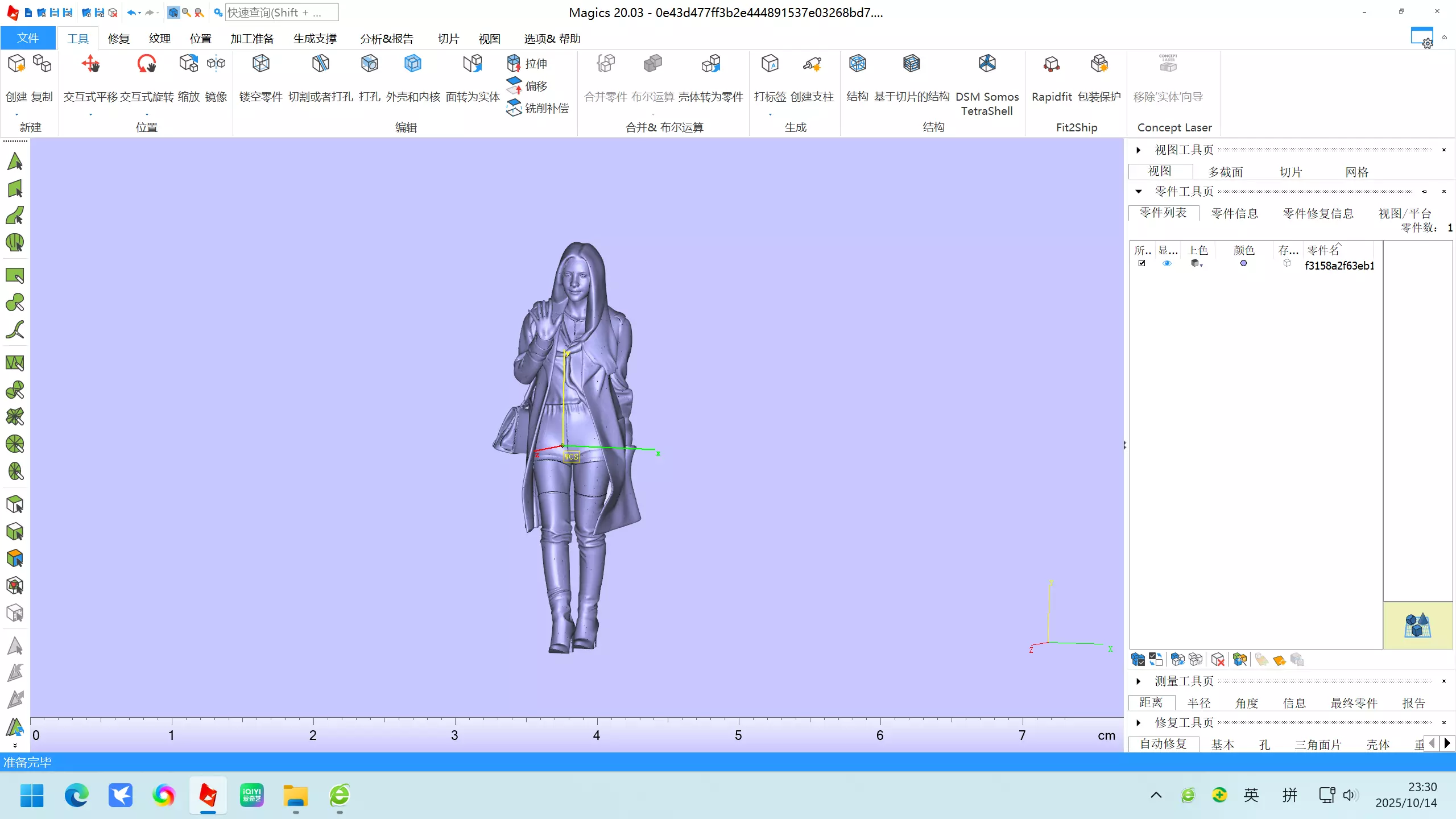Launch DSM Somos TetraShell structure
1456x819 pixels.
[987, 64]
